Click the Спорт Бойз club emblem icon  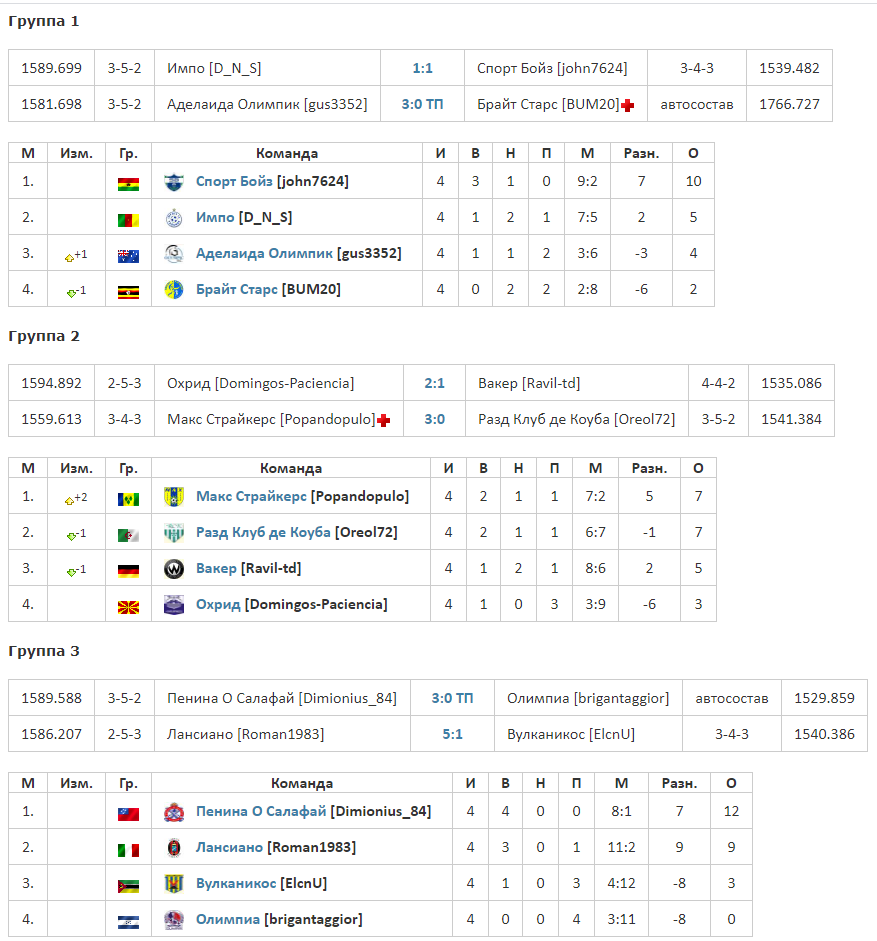point(174,182)
